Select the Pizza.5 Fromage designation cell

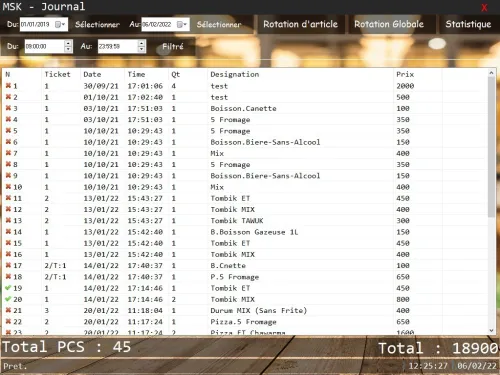pyautogui.click(x=243, y=322)
